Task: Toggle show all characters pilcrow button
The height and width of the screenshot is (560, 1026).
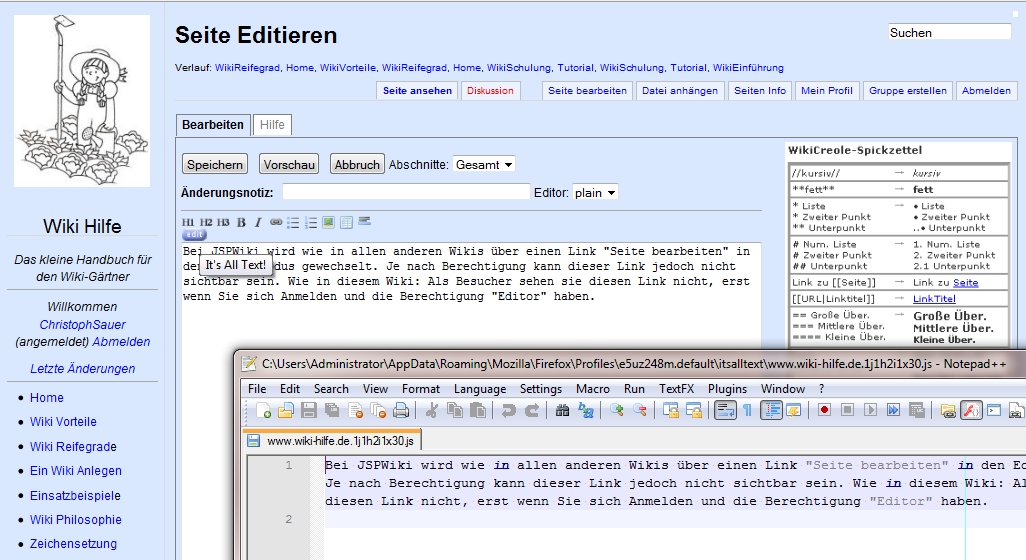Action: click(747, 410)
